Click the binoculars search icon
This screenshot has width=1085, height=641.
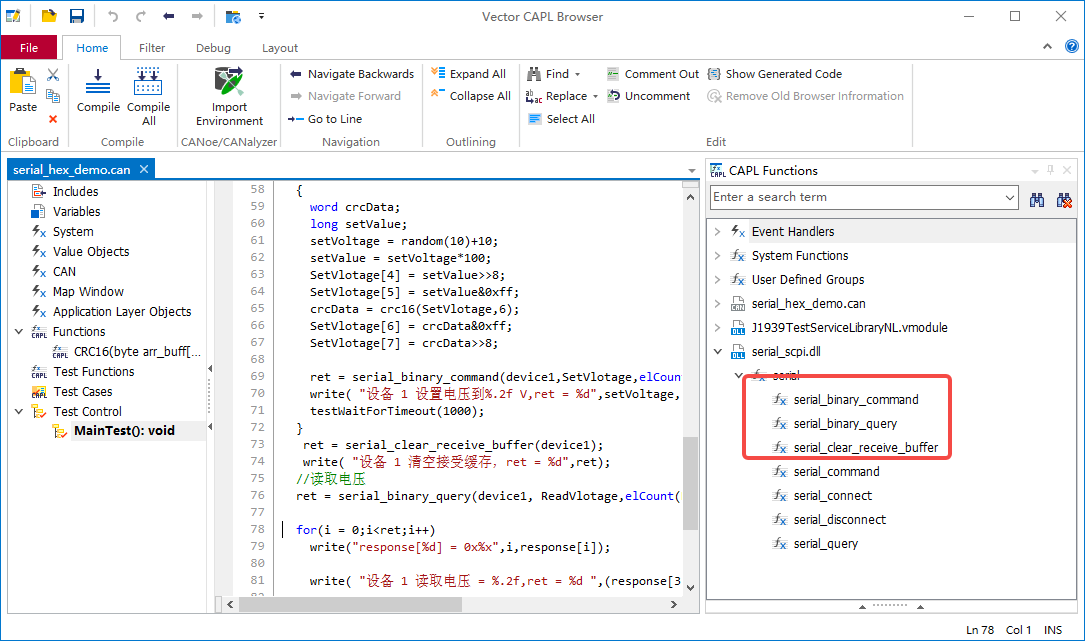1037,200
